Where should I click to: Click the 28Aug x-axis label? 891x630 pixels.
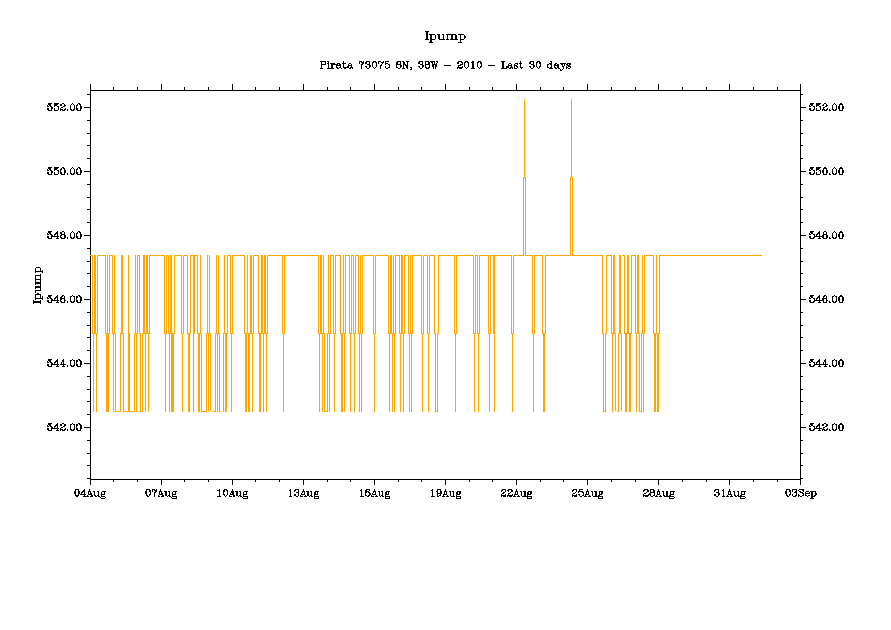click(x=658, y=493)
